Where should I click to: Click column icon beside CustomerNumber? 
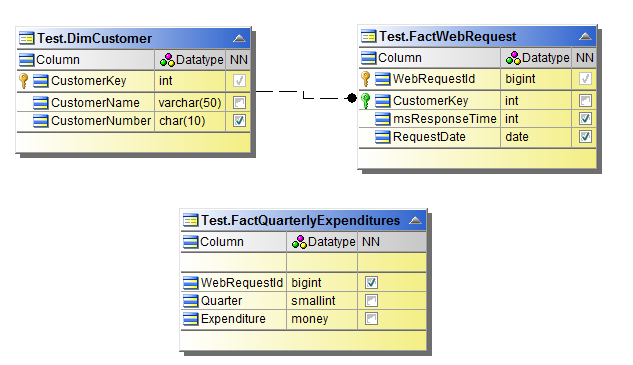40,121
